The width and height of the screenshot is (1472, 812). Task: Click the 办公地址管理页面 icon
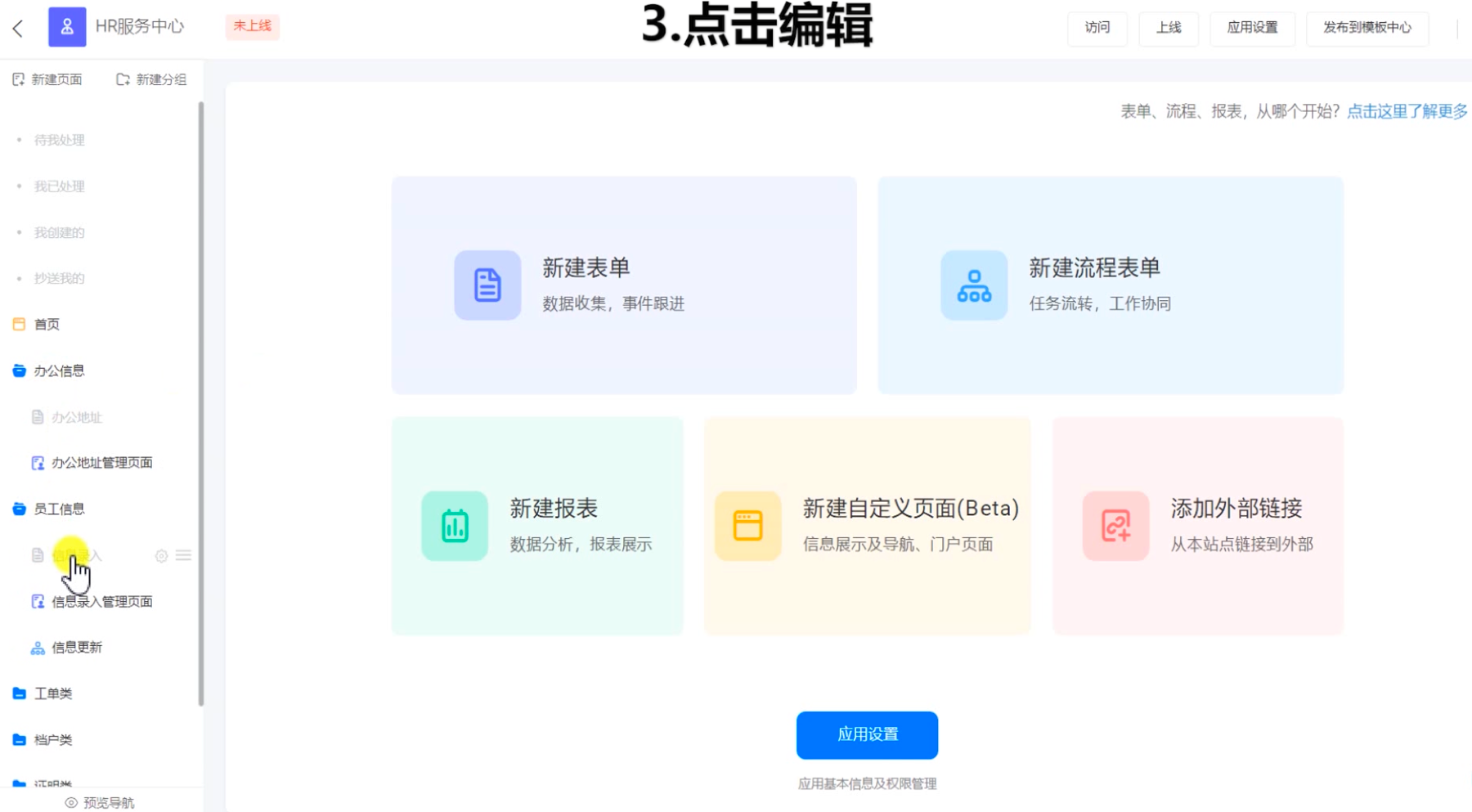pos(38,463)
